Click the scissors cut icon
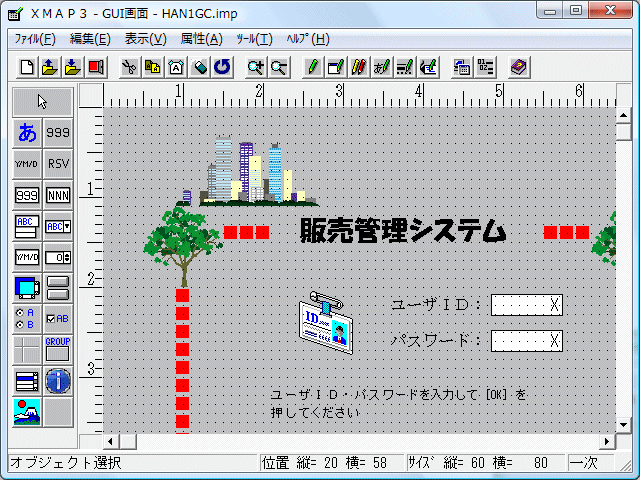 click(x=130, y=67)
